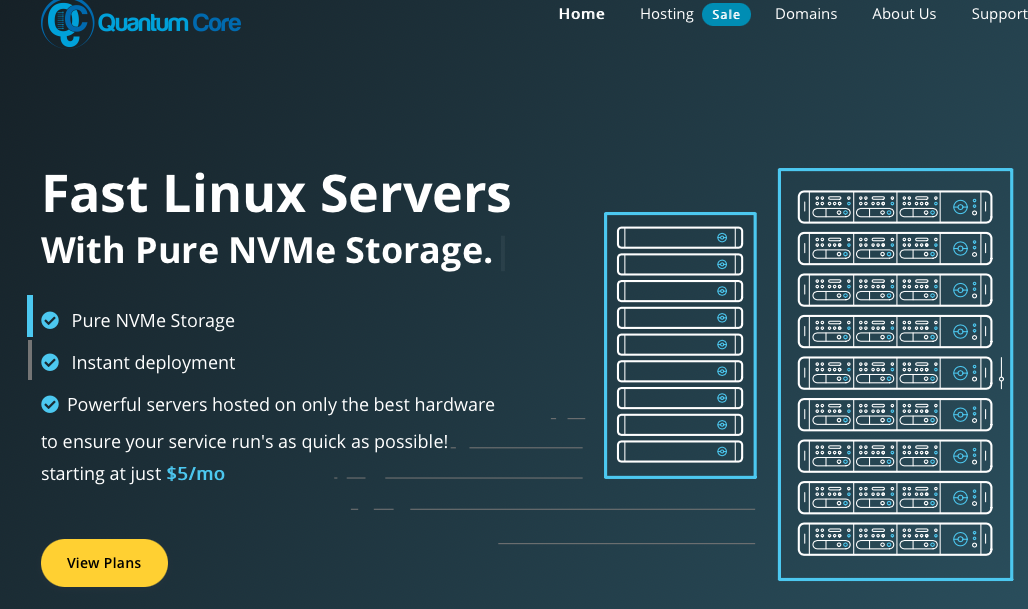The image size is (1028, 609).
Task: Click the Fast Linux Servers heading
Action: click(x=276, y=194)
